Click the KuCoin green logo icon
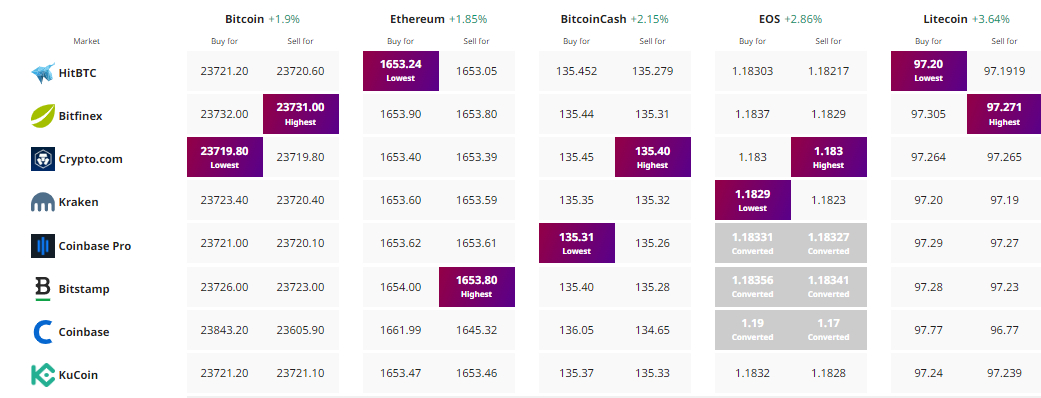Viewport: 1041px width, 398px height. (x=42, y=375)
